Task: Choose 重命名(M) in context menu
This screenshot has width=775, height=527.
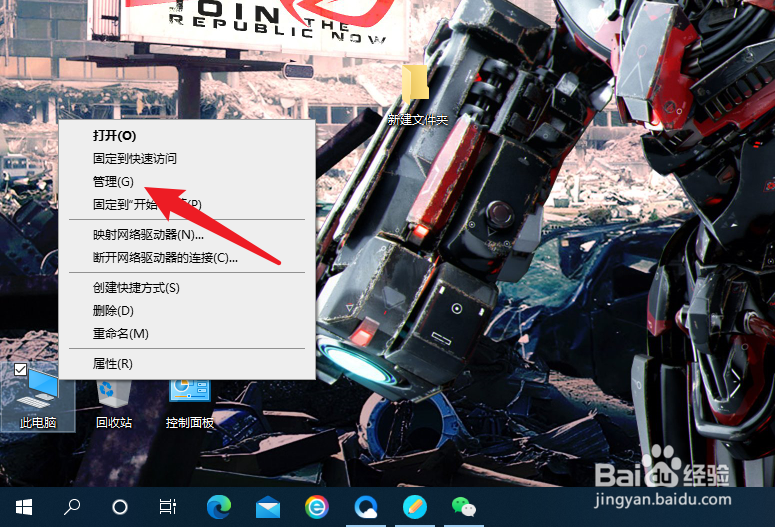Action: (x=187, y=334)
